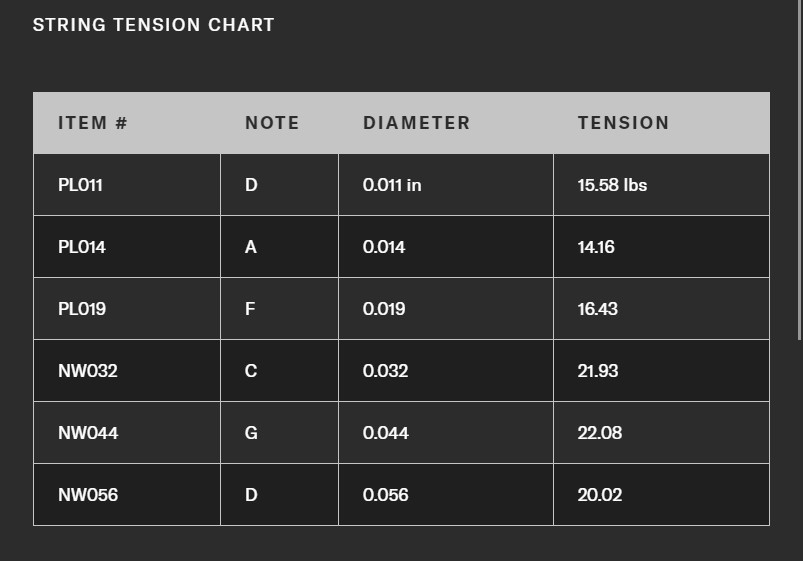Select the PL019 item cell
Screen dimensions: 803x561
(x=82, y=309)
